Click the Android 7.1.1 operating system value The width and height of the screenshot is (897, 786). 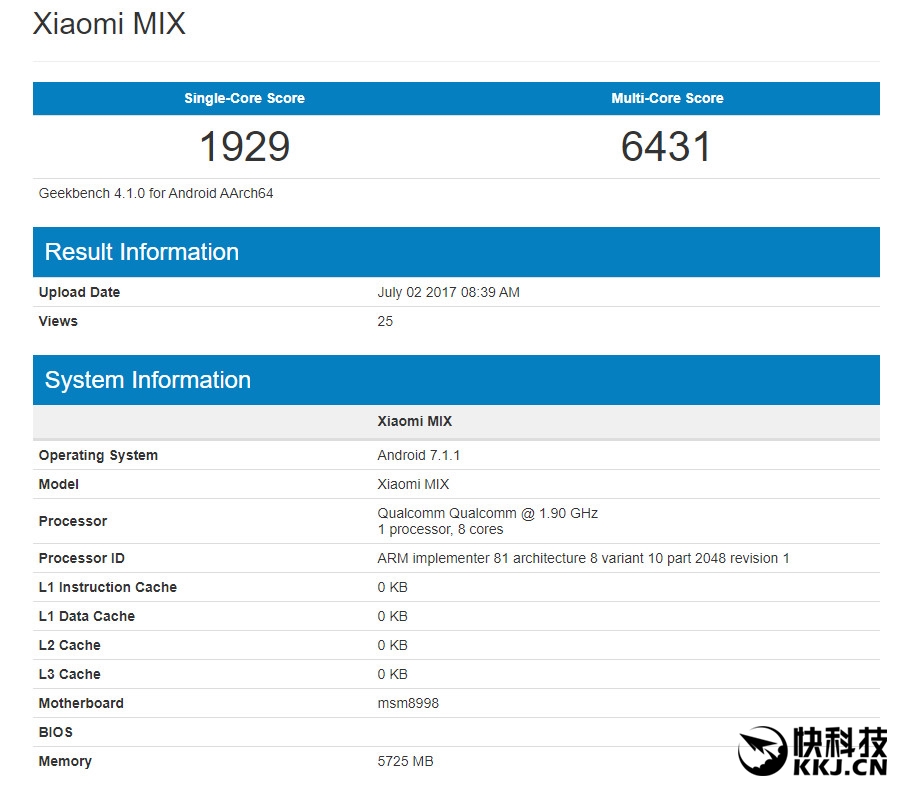(418, 455)
